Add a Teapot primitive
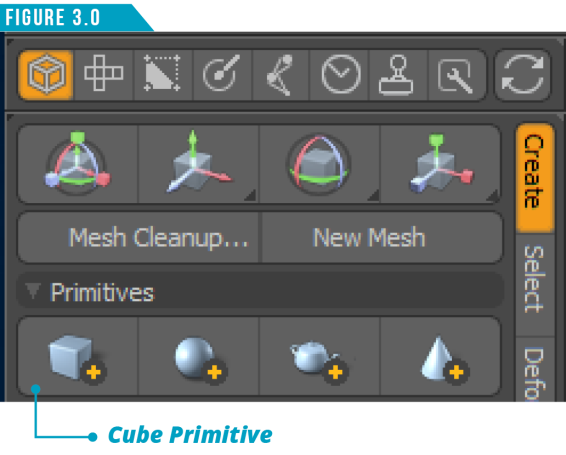 point(319,358)
